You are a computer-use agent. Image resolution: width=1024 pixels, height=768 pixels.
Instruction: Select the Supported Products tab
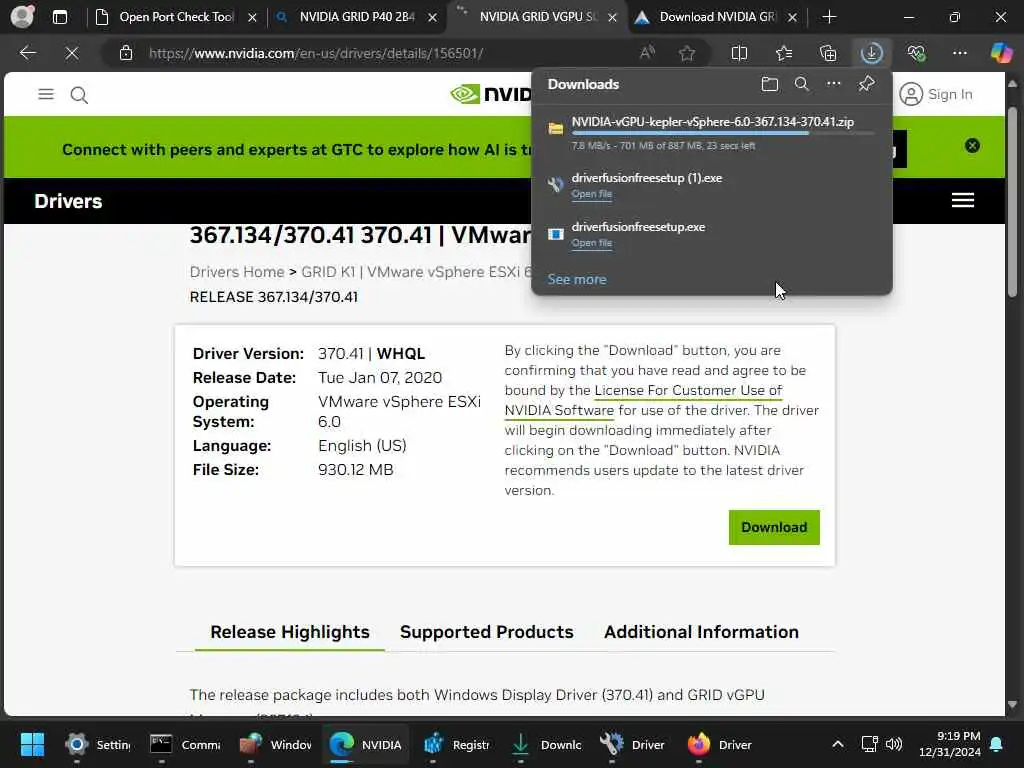point(487,632)
